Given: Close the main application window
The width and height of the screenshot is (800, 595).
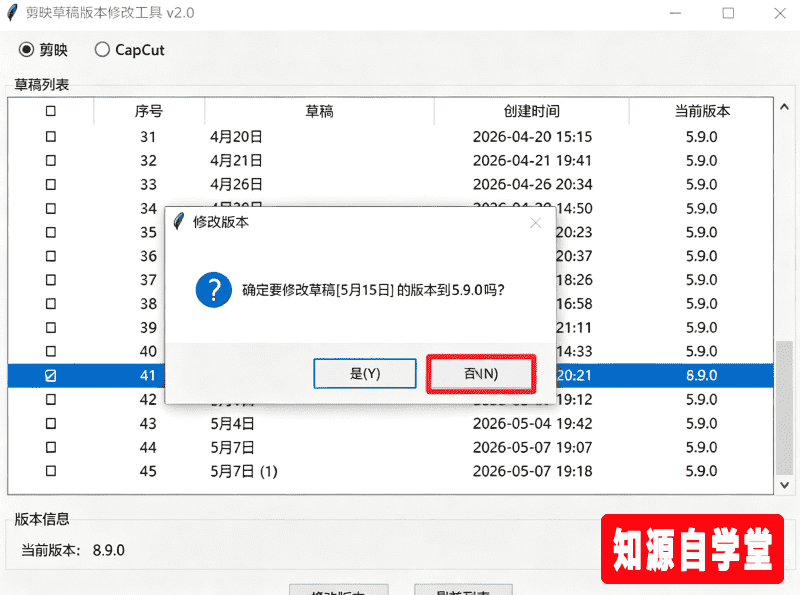Looking at the screenshot, I should (780, 13).
